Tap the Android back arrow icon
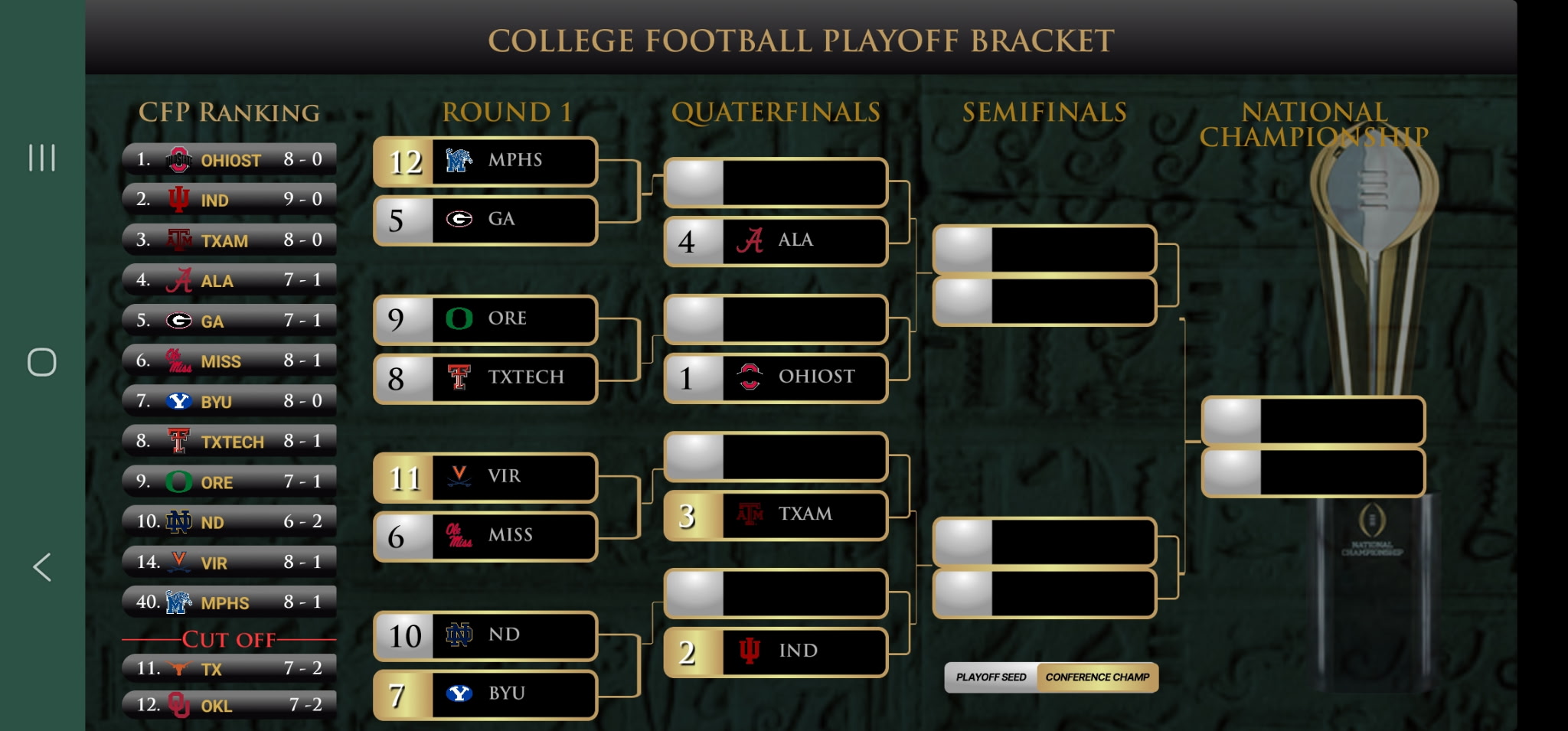This screenshot has width=1568, height=731. 42,567
